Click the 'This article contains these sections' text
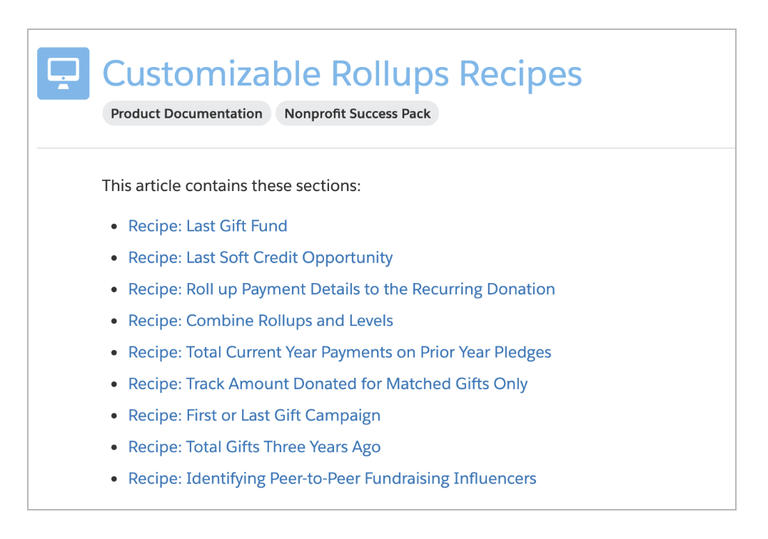The image size is (768, 539). pos(231,186)
